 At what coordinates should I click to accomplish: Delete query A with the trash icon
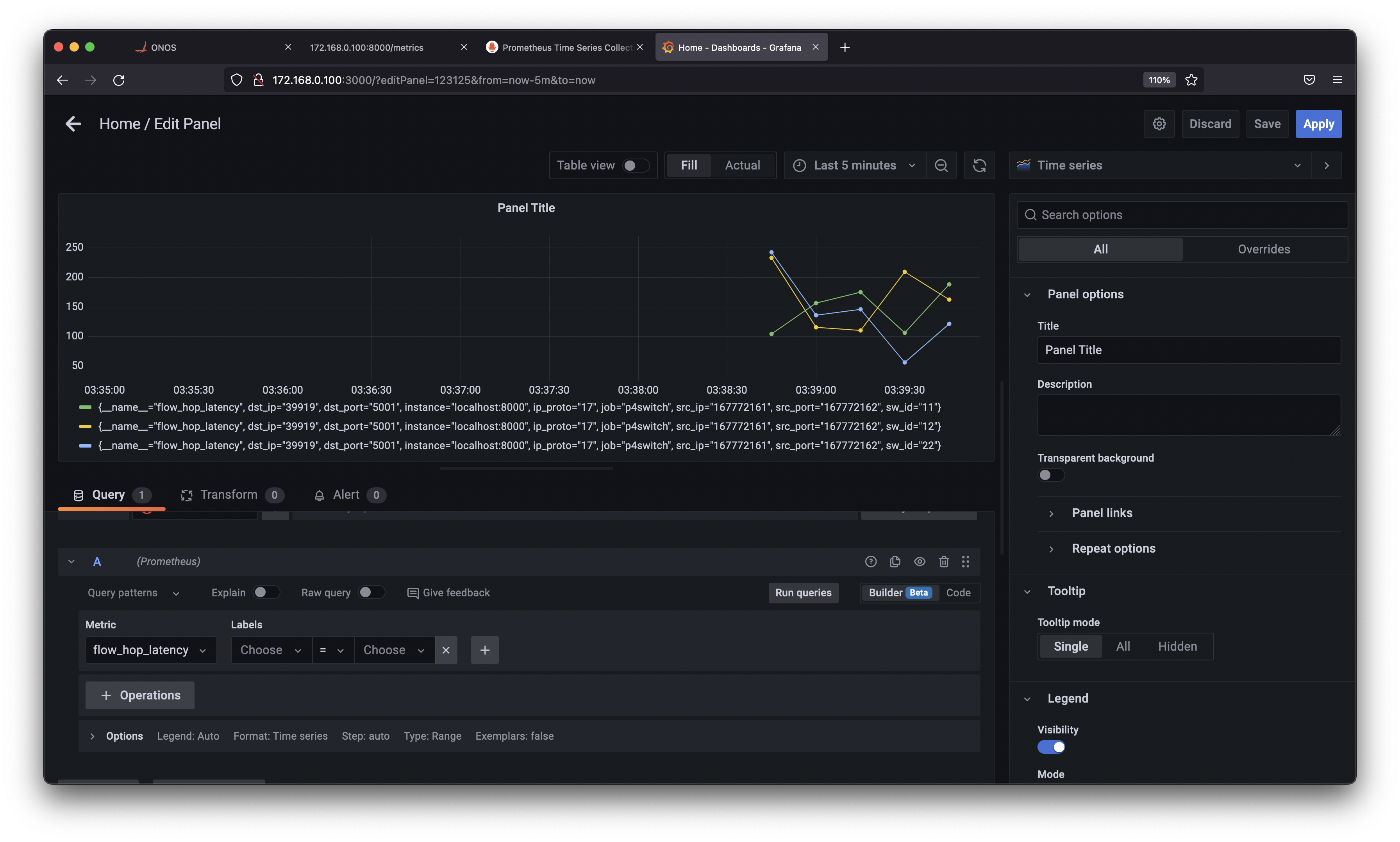click(944, 561)
